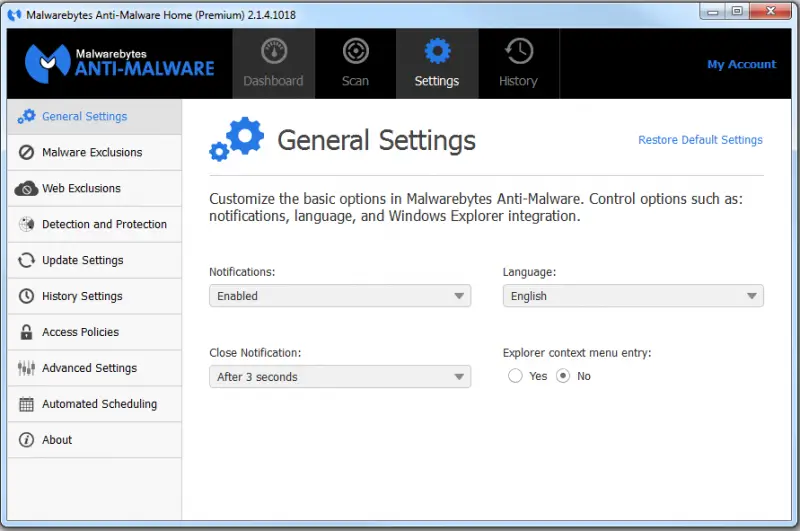Click the Advanced Settings sliders icon
Viewport: 800px width, 531px height.
click(x=26, y=368)
